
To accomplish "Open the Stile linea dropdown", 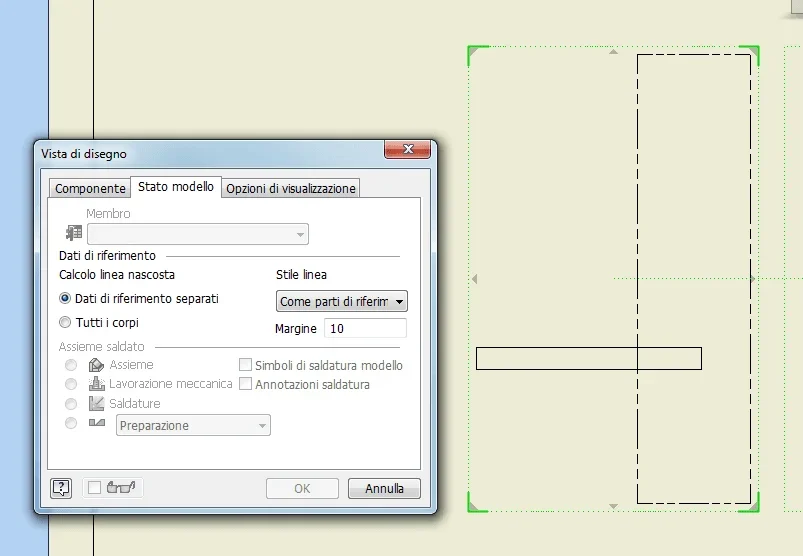I will (342, 301).
